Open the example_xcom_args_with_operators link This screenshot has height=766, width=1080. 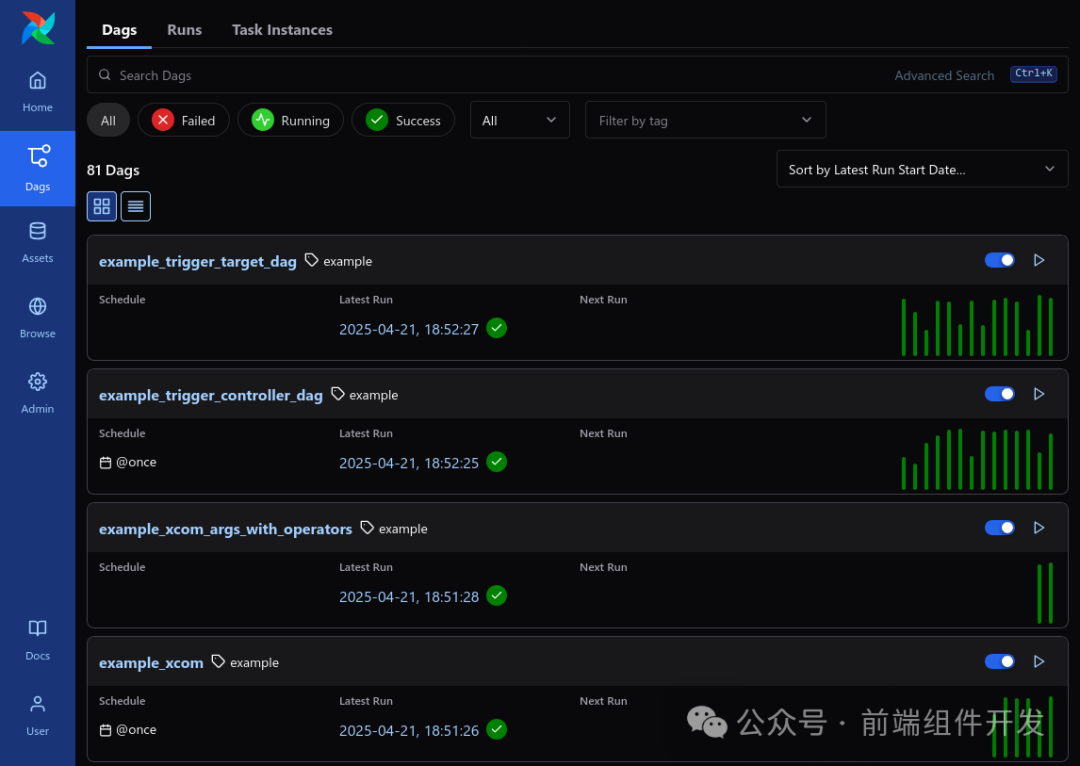coord(225,528)
